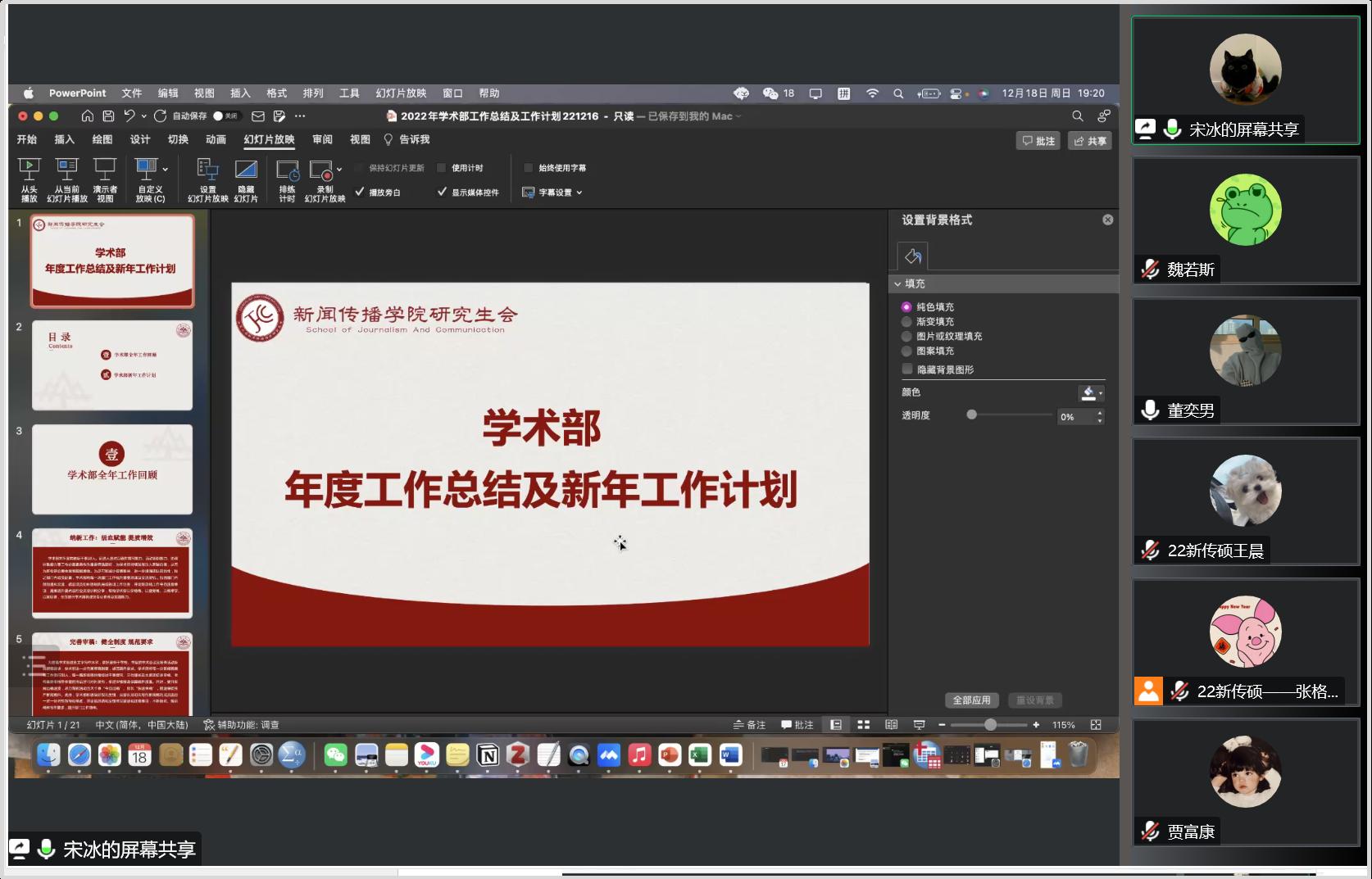Select 渐变填充 gradient fill option
This screenshot has width=1372, height=879.
(x=906, y=322)
